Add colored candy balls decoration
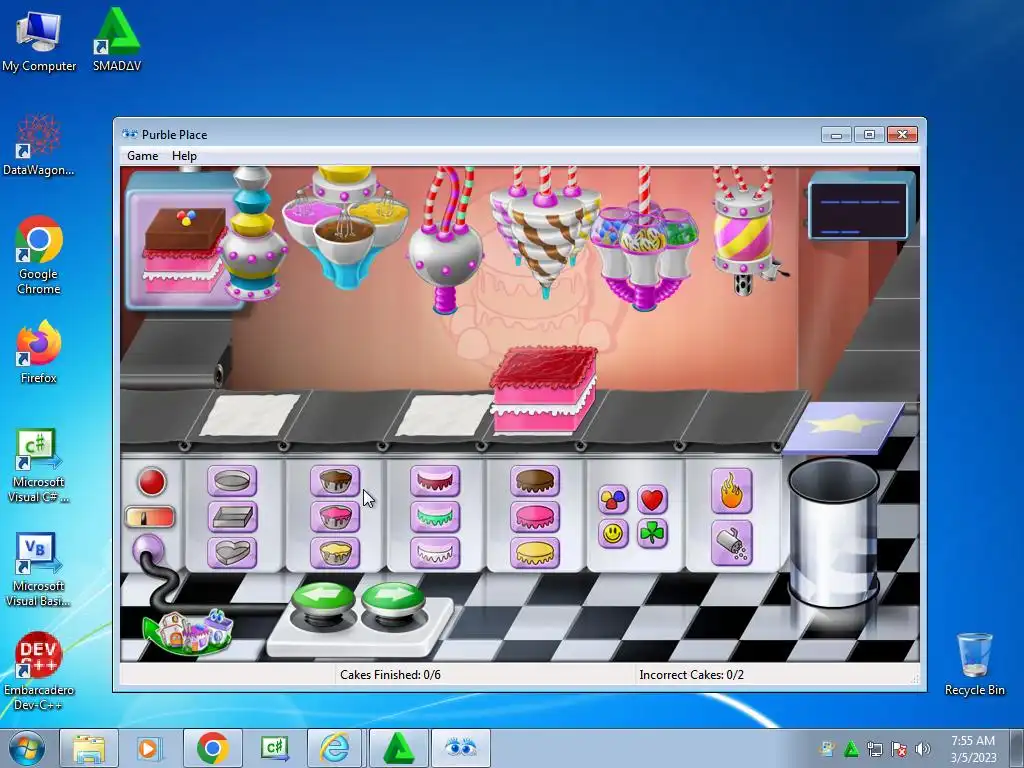 coord(613,500)
